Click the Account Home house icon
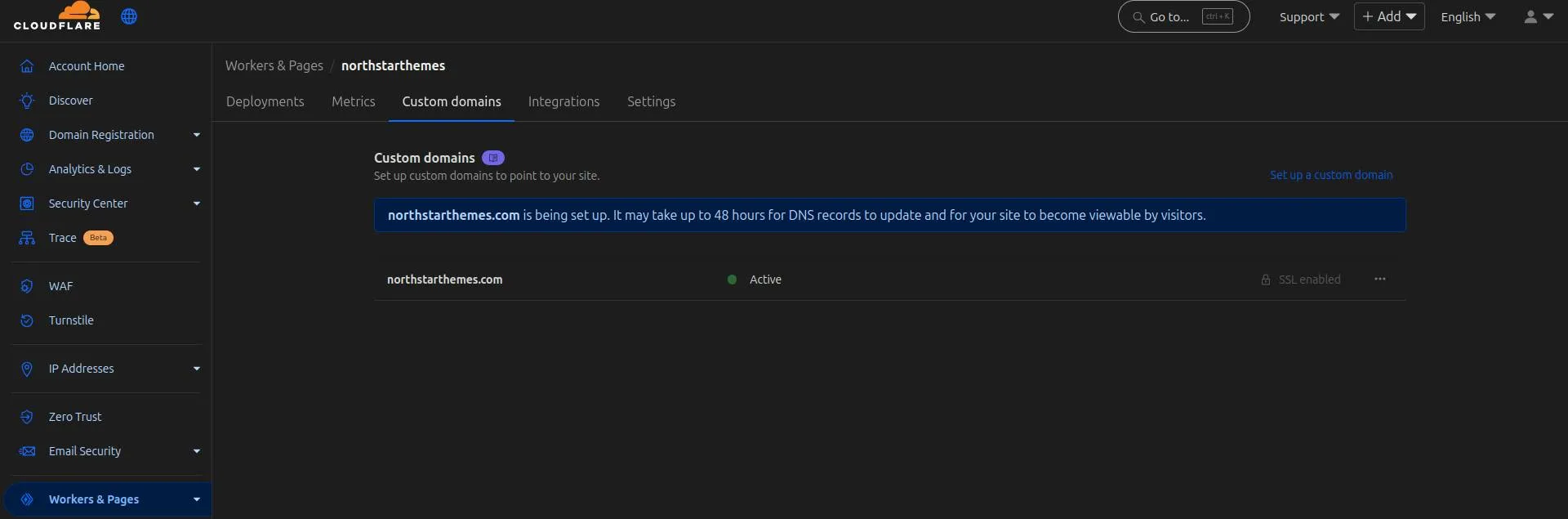This screenshot has height=519, width=1568. pyautogui.click(x=27, y=66)
